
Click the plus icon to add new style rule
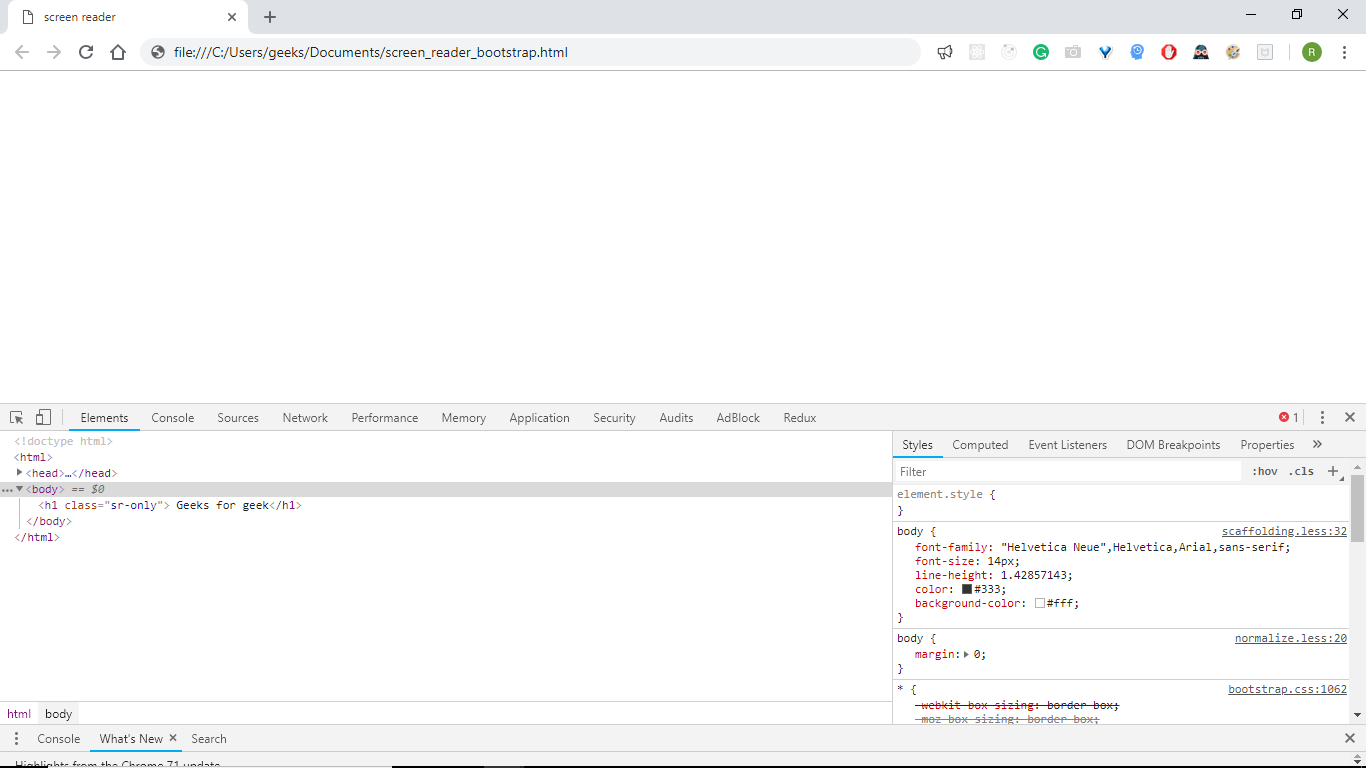tap(1334, 471)
